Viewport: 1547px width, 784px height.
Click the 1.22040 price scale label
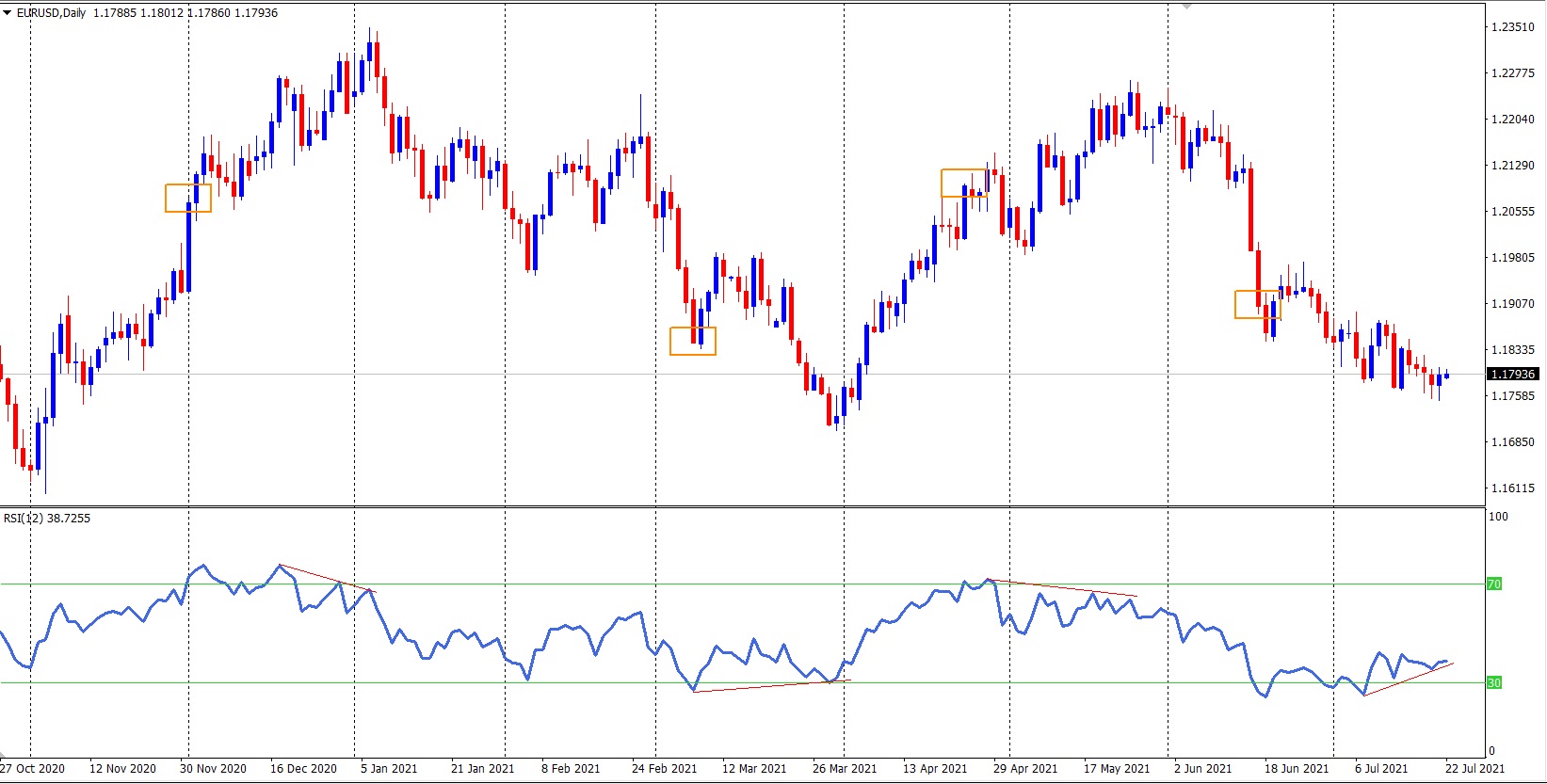coord(1513,120)
